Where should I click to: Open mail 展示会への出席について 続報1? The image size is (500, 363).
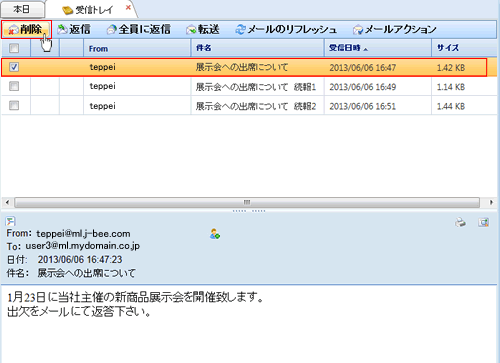click(x=256, y=87)
